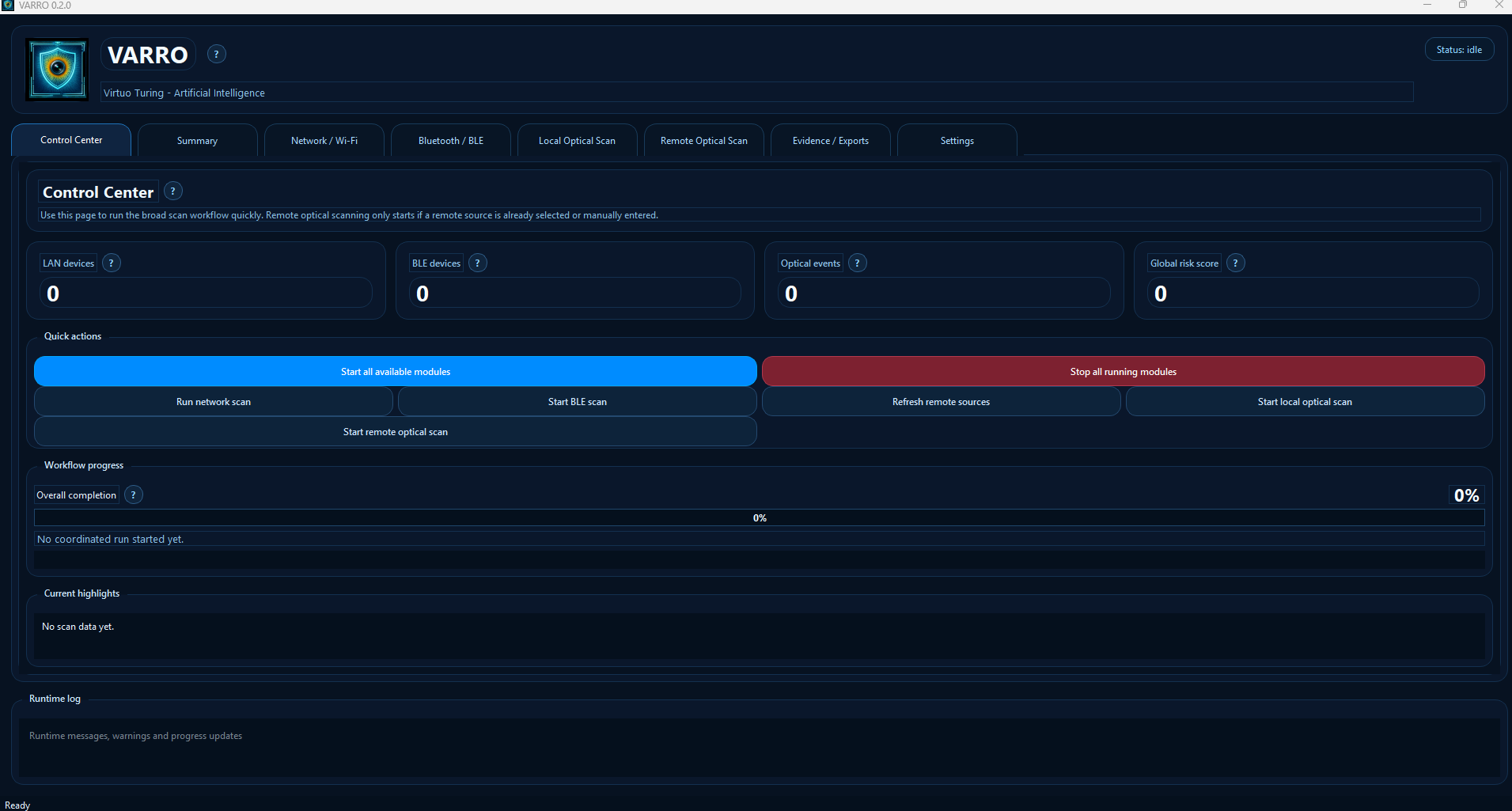Image resolution: width=1512 pixels, height=811 pixels.
Task: Click the Optical events help icon
Action: pos(858,263)
